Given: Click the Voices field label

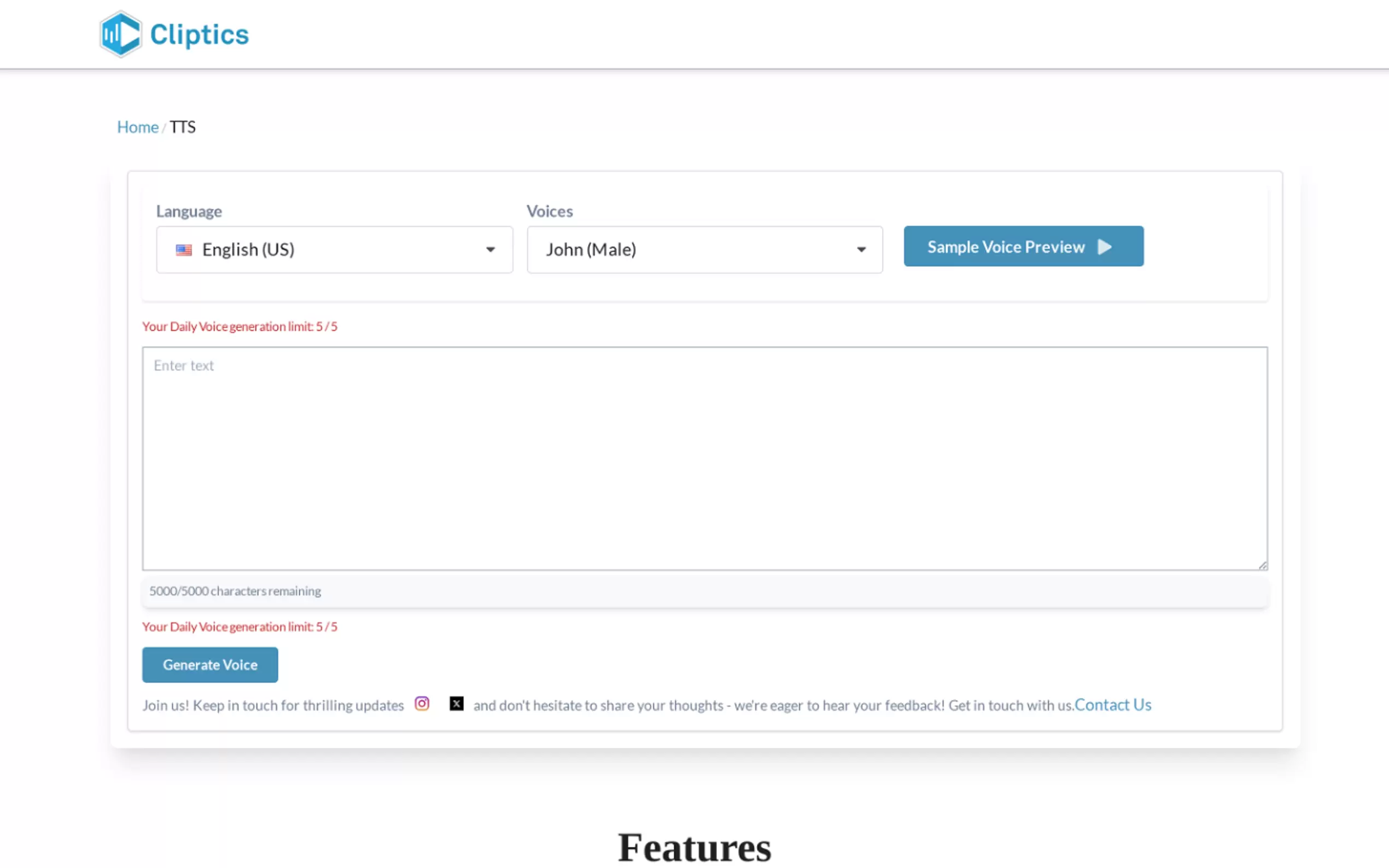Looking at the screenshot, I should point(550,211).
